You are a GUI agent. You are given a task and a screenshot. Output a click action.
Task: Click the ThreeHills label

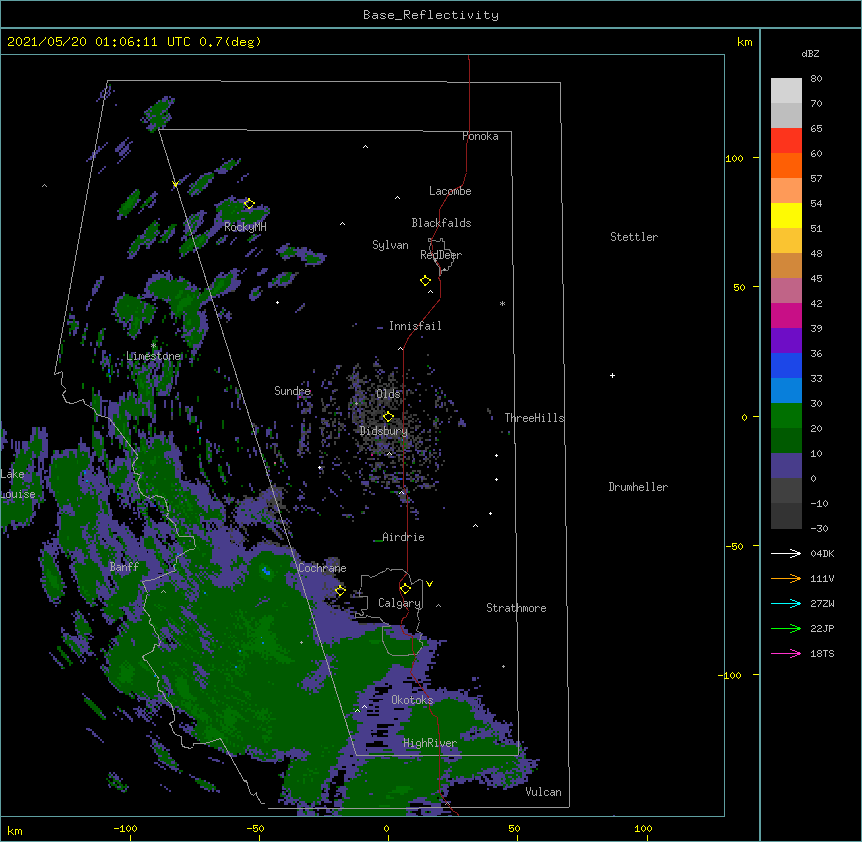tap(534, 418)
